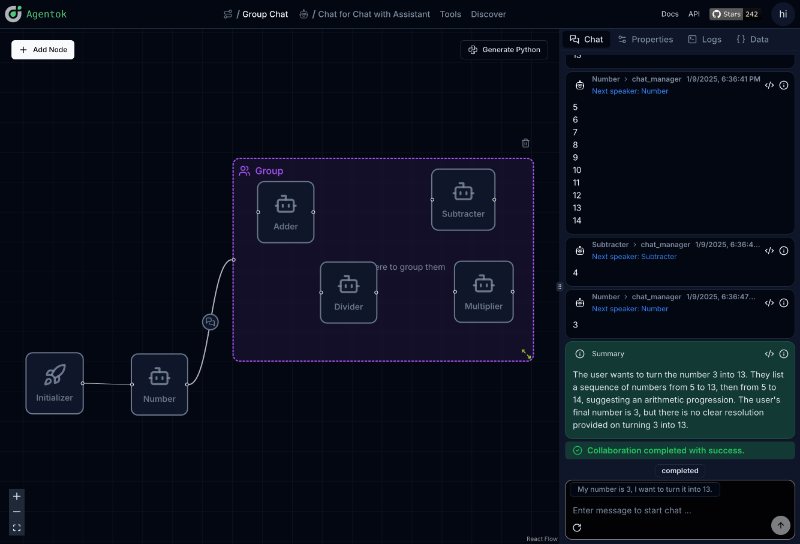Use the sample prompt about turning 3 into 13
The height and width of the screenshot is (544, 800).
644,489
